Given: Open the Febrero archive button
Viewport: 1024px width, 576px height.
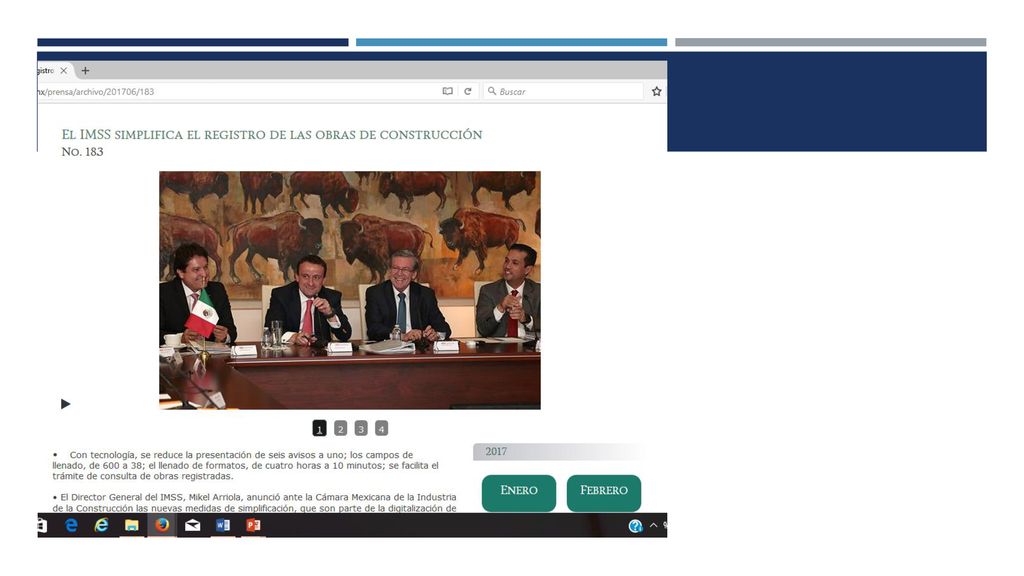Looking at the screenshot, I should point(603,492).
